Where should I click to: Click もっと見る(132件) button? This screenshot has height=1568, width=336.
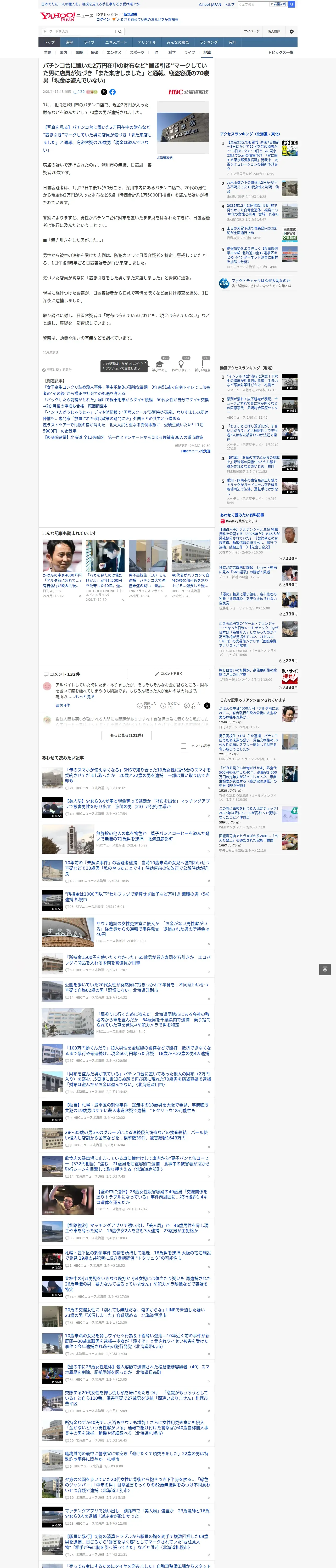click(127, 735)
